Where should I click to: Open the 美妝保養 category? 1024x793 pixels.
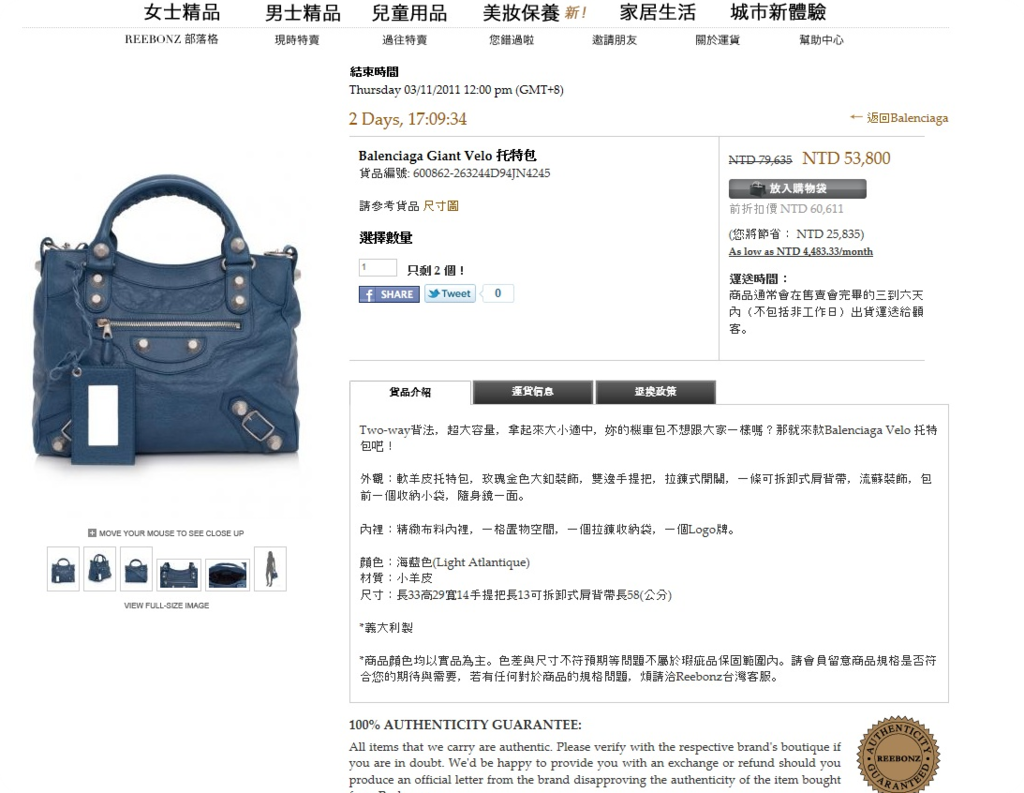535,12
